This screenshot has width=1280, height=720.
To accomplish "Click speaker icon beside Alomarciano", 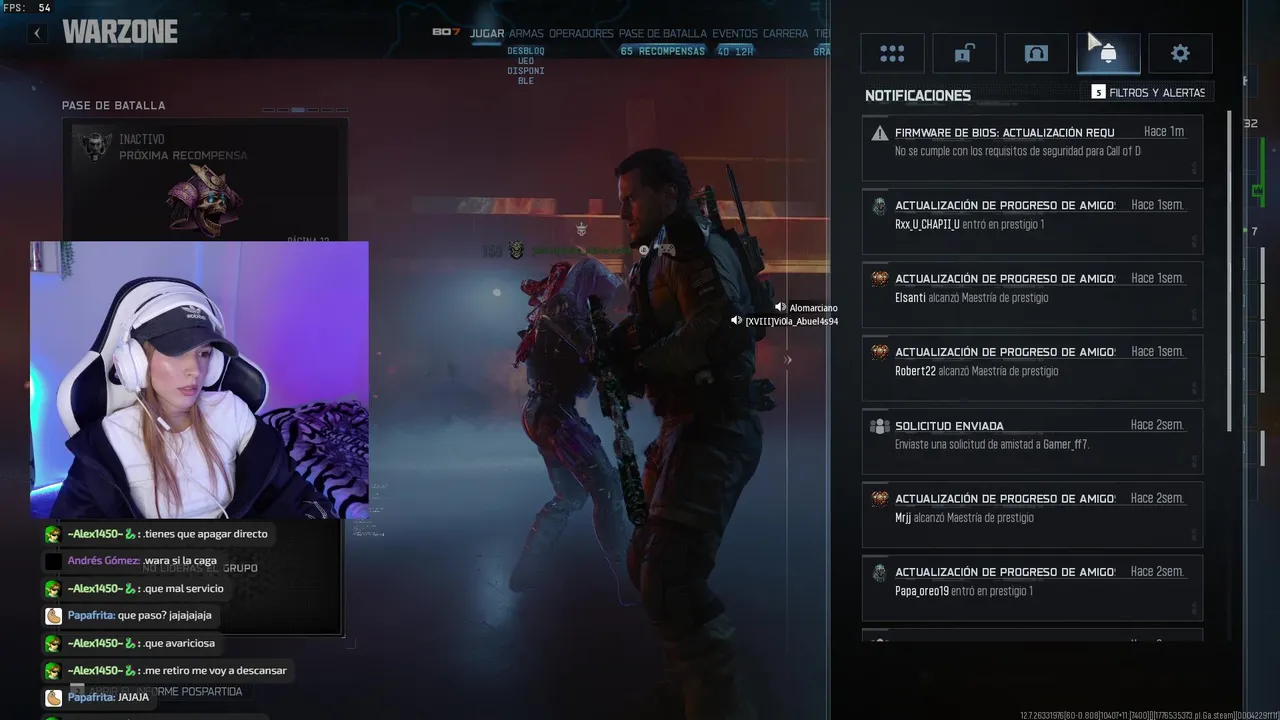I will (x=781, y=308).
